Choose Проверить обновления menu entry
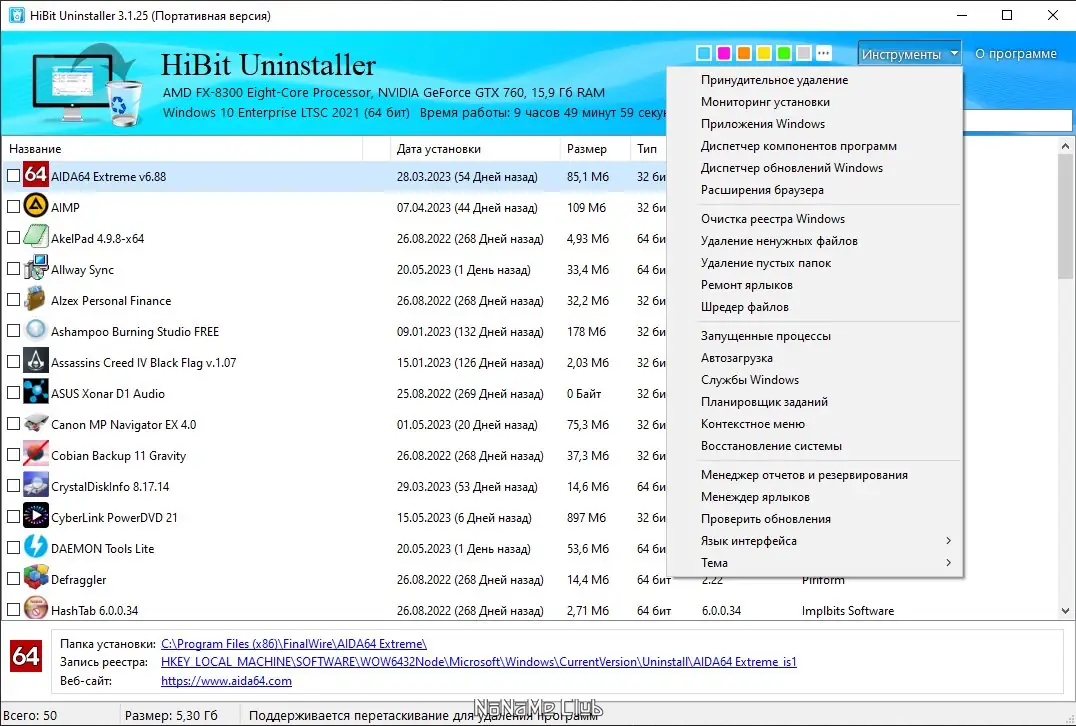Viewport: 1076px width, 726px height. 815,519
